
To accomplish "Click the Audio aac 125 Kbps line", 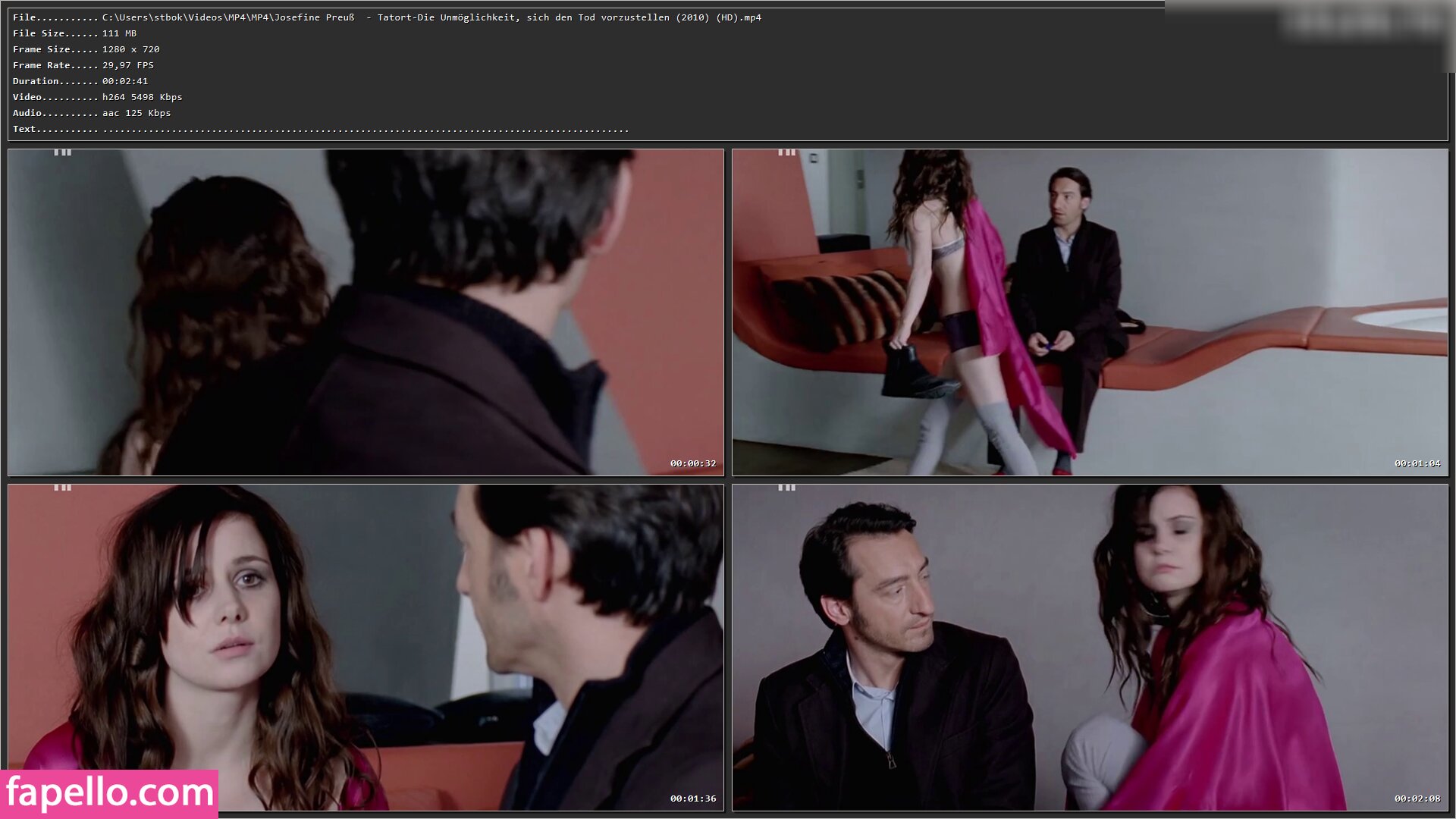I will click(x=91, y=113).
